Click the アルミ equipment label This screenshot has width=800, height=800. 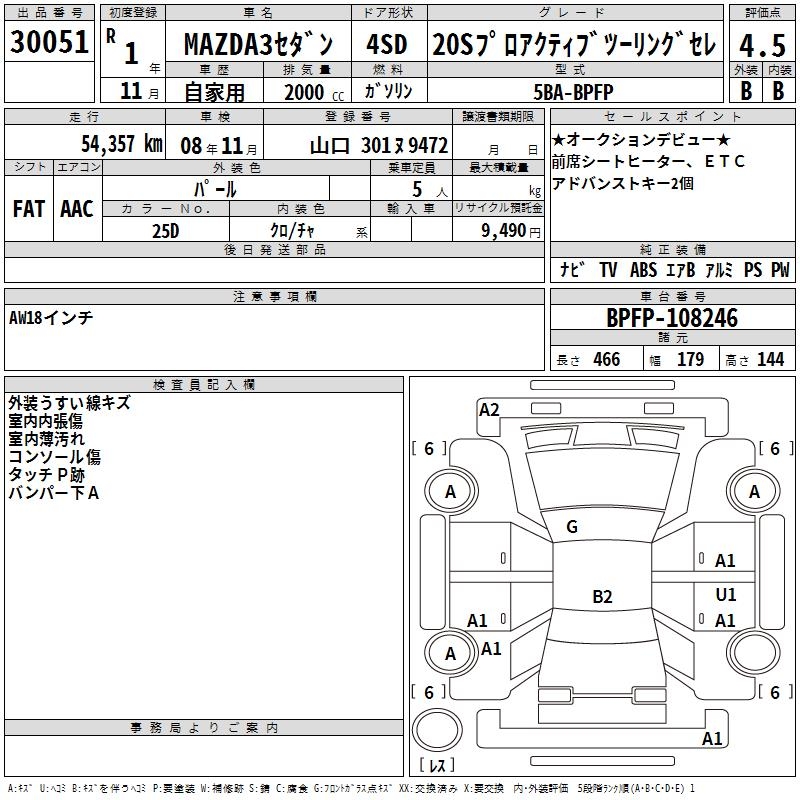pos(719,269)
